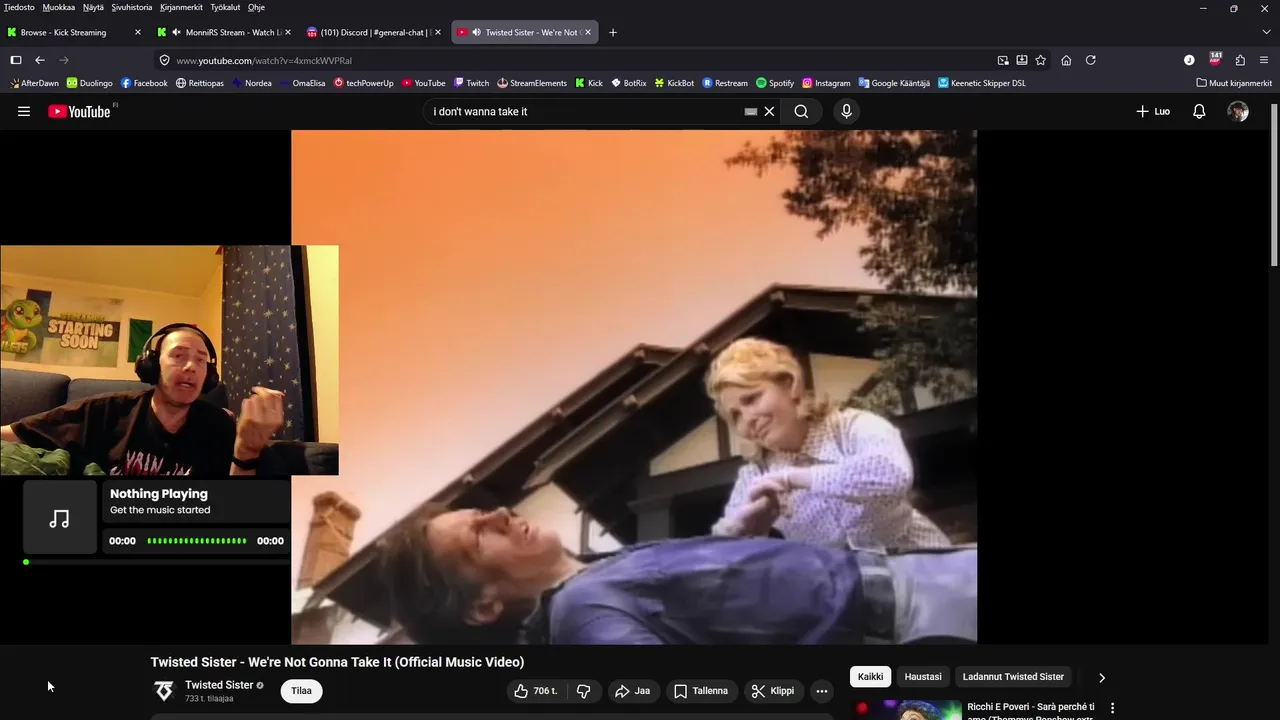The width and height of the screenshot is (1280, 720).
Task: Switch to MonniRS Stream tab
Action: pyautogui.click(x=225, y=32)
